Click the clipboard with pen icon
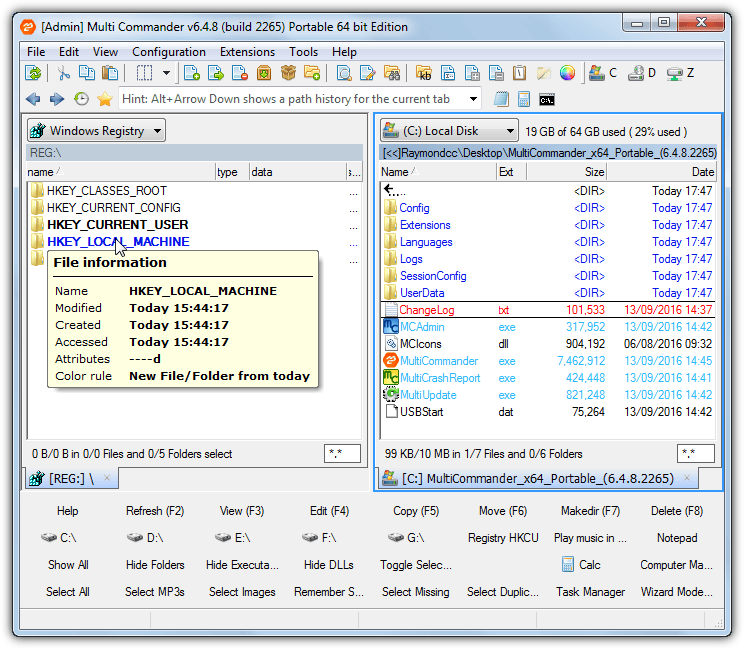 520,74
